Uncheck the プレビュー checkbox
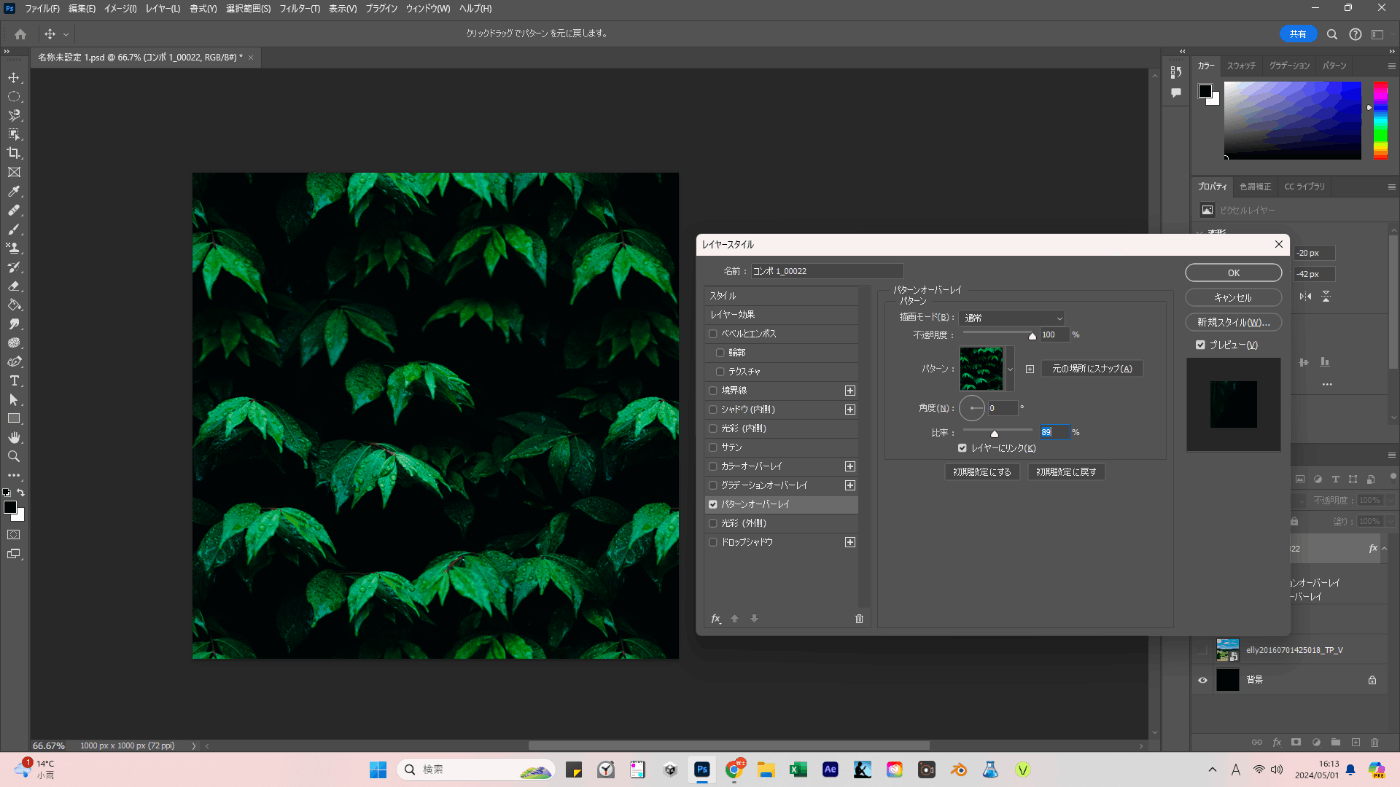This screenshot has width=1400, height=787. pyautogui.click(x=1200, y=345)
